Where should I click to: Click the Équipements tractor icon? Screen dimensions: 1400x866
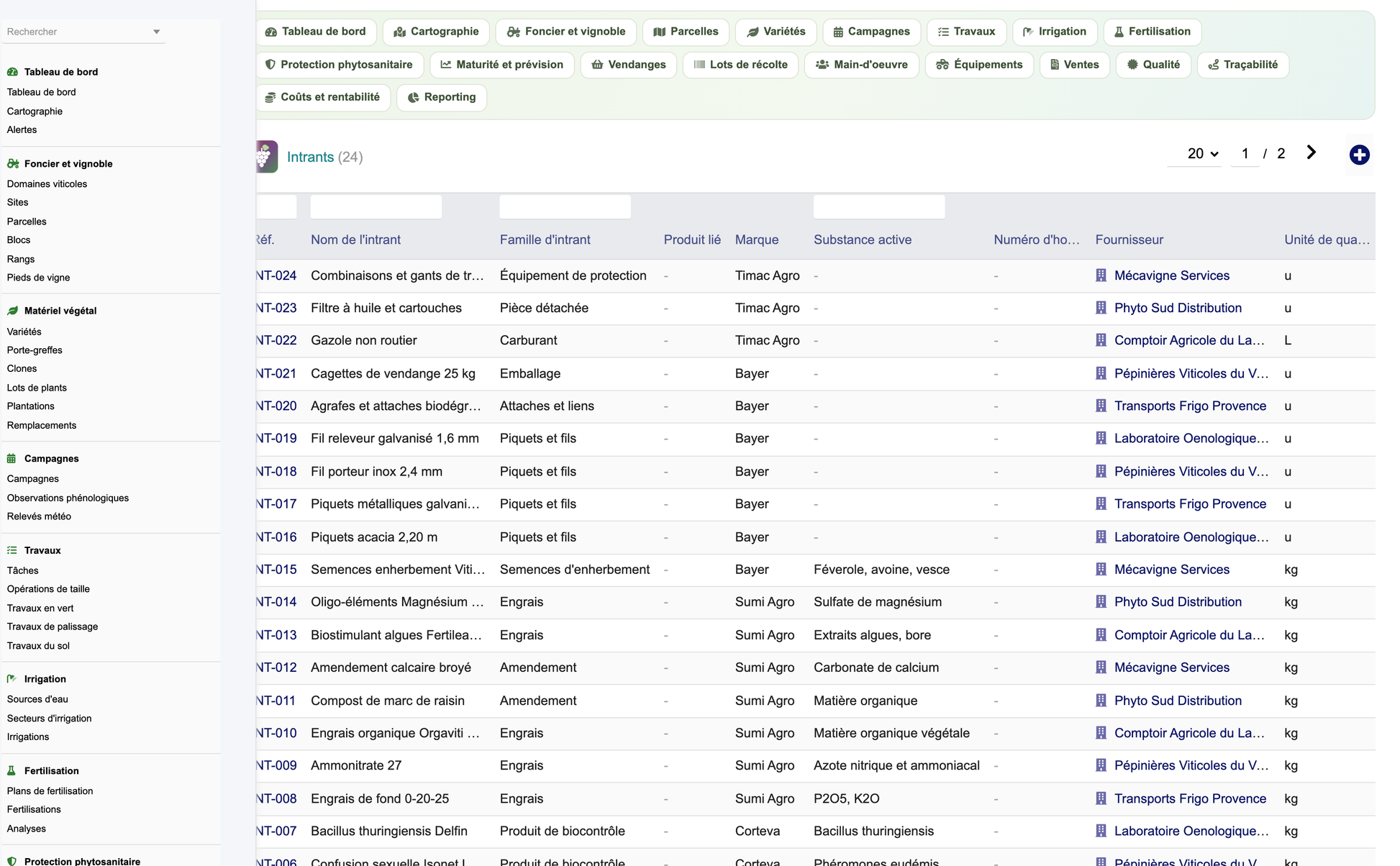point(942,65)
